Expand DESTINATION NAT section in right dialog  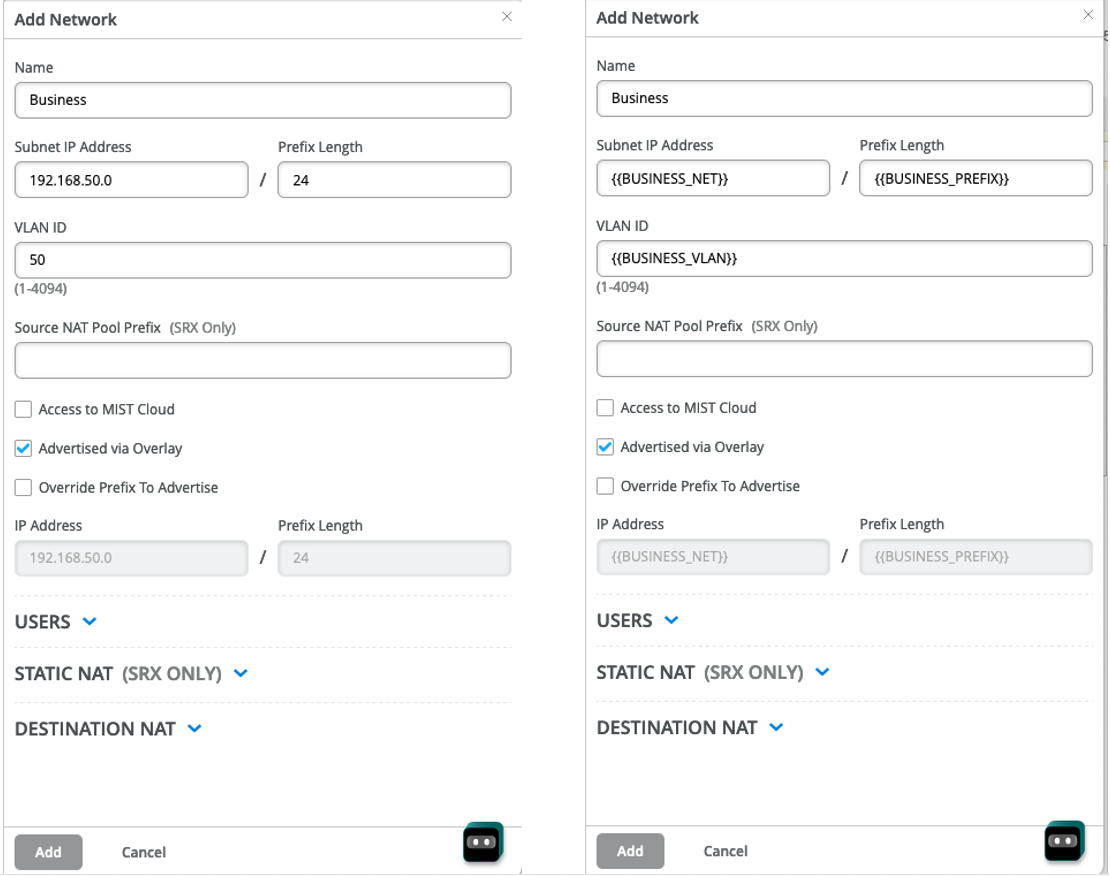click(776, 727)
